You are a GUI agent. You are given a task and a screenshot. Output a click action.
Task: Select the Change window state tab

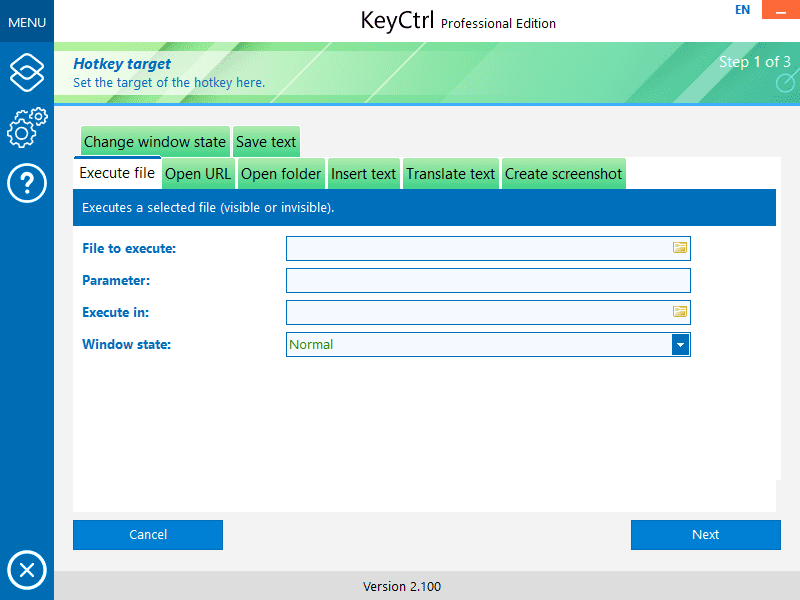[155, 141]
